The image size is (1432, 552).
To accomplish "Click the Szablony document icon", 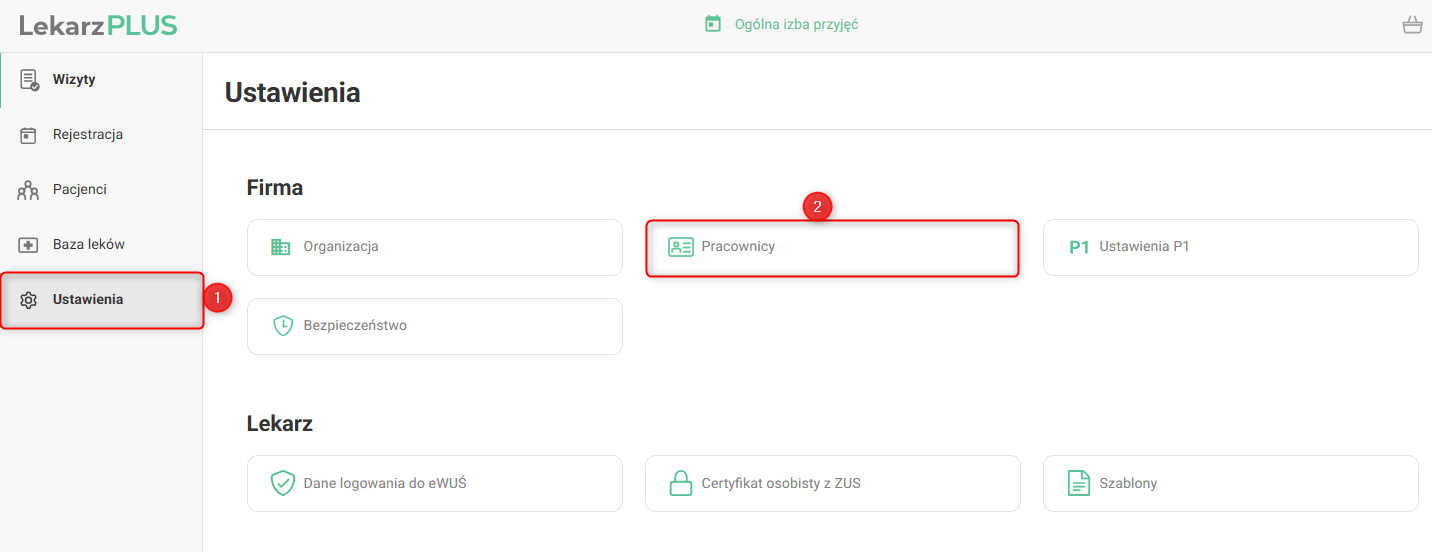I will pos(1079,484).
